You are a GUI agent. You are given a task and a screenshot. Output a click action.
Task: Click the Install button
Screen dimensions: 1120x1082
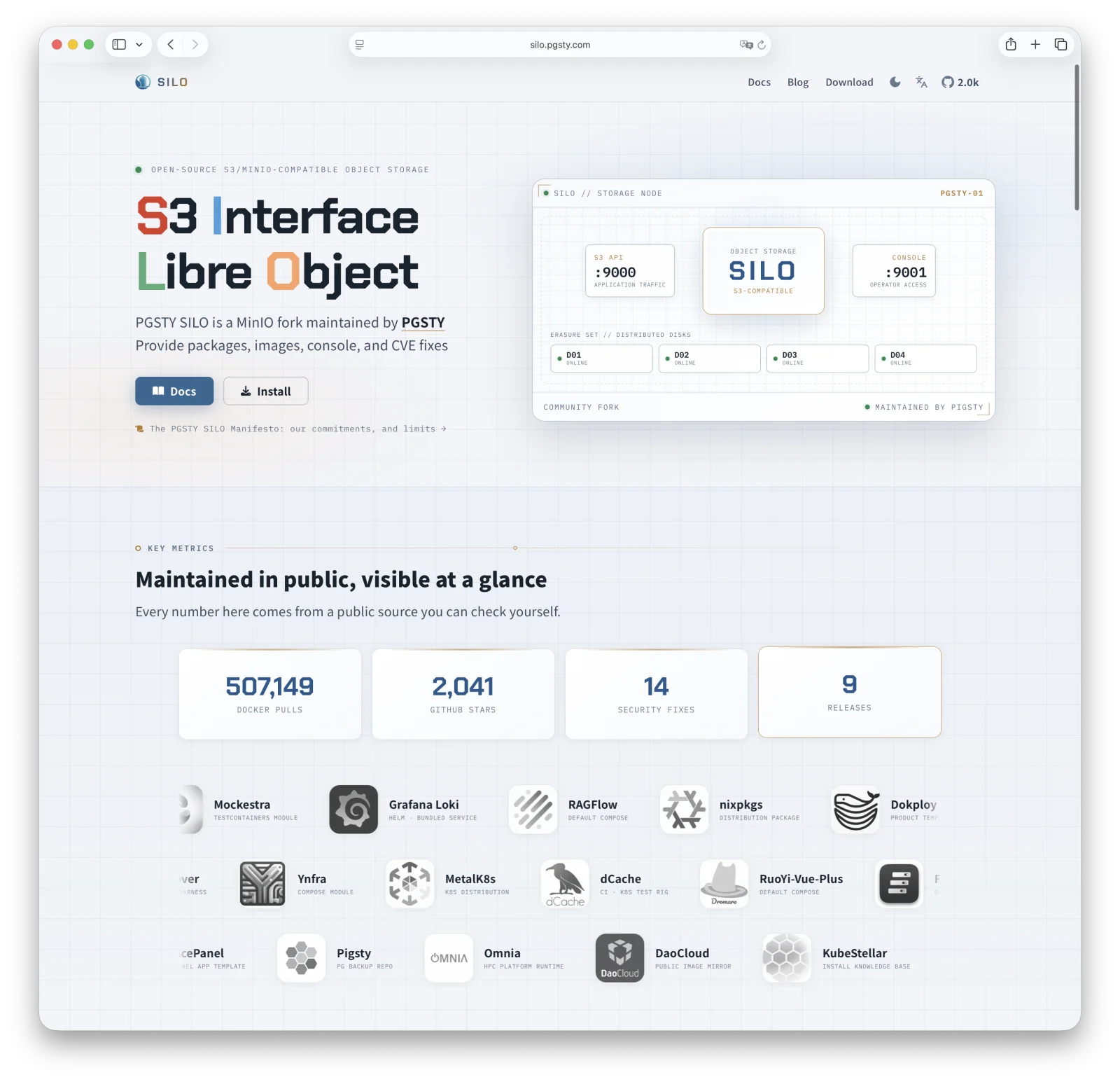click(266, 391)
